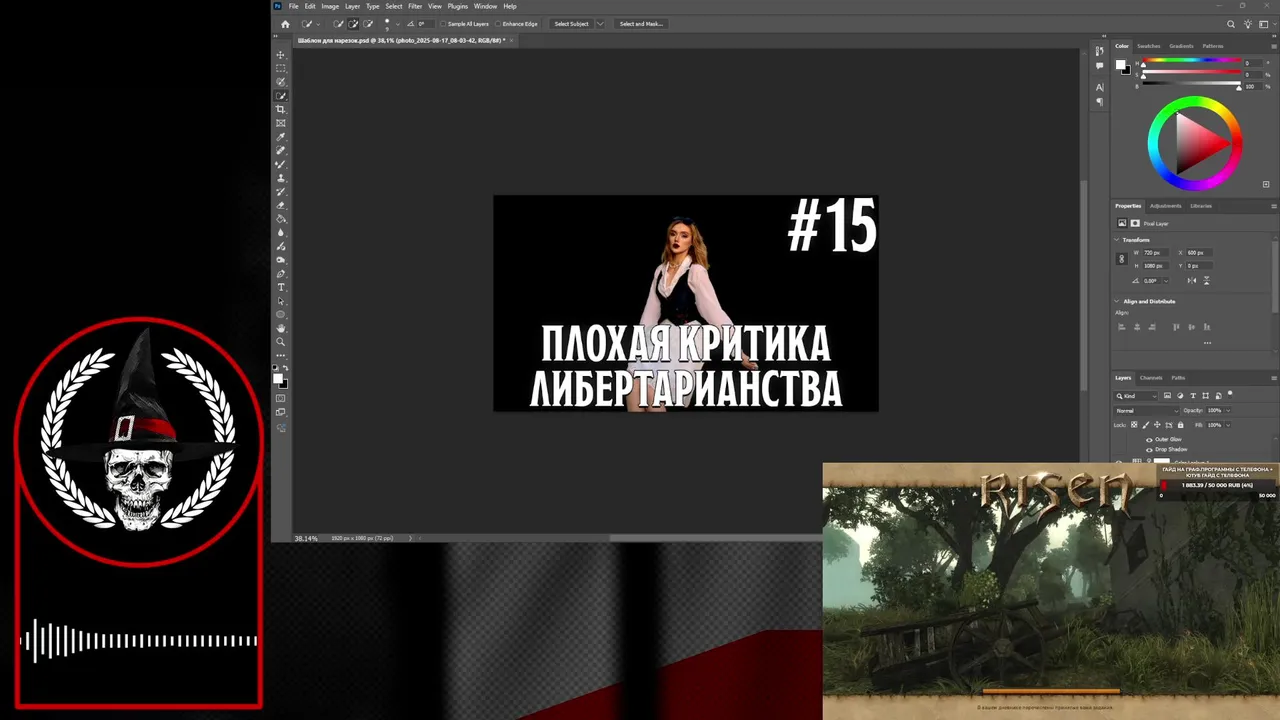Choose Add to selection brush mode
This screenshot has width=1280, height=720.
click(x=353, y=24)
